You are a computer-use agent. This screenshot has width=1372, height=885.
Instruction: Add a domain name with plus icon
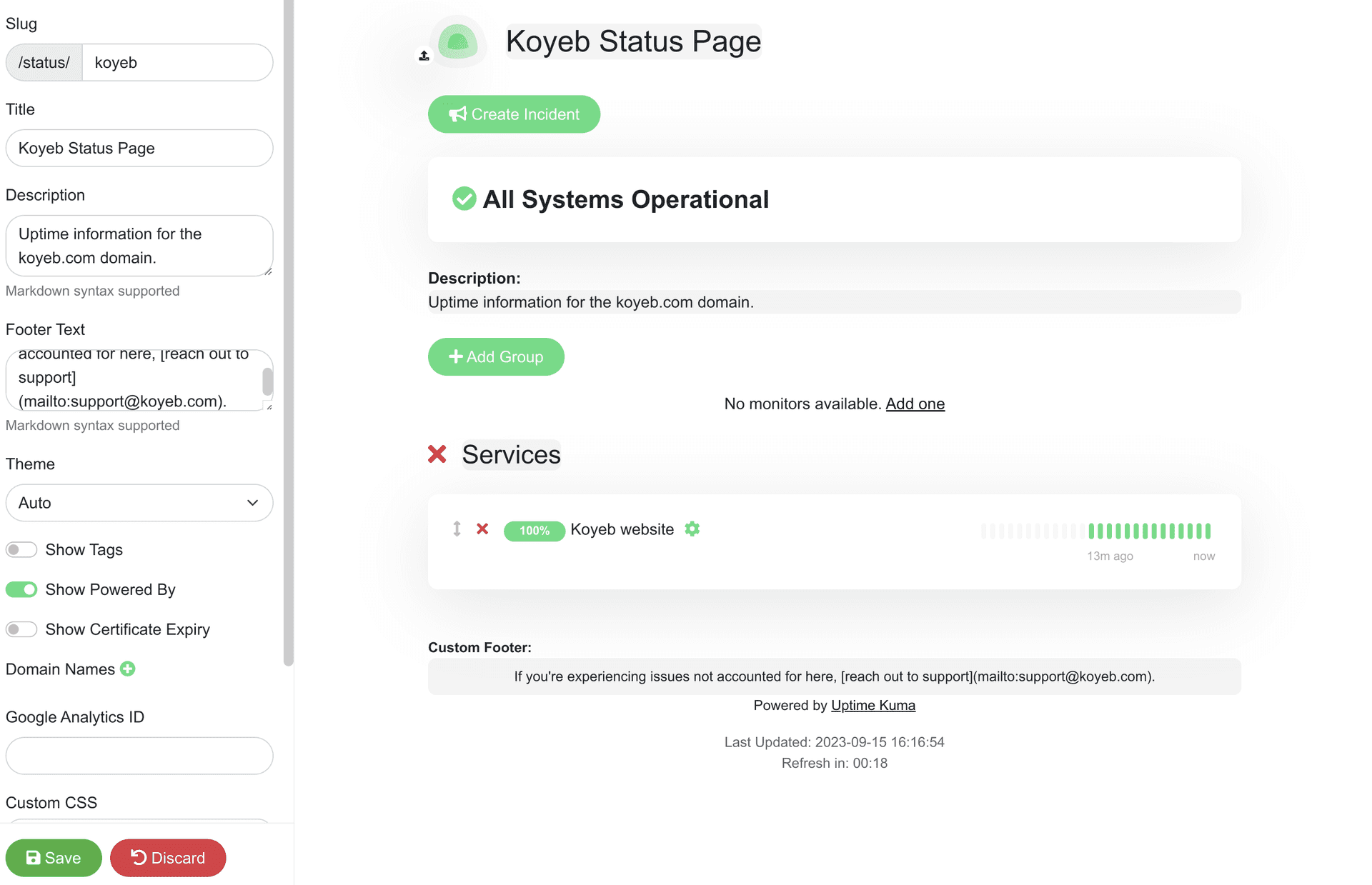coord(128,669)
